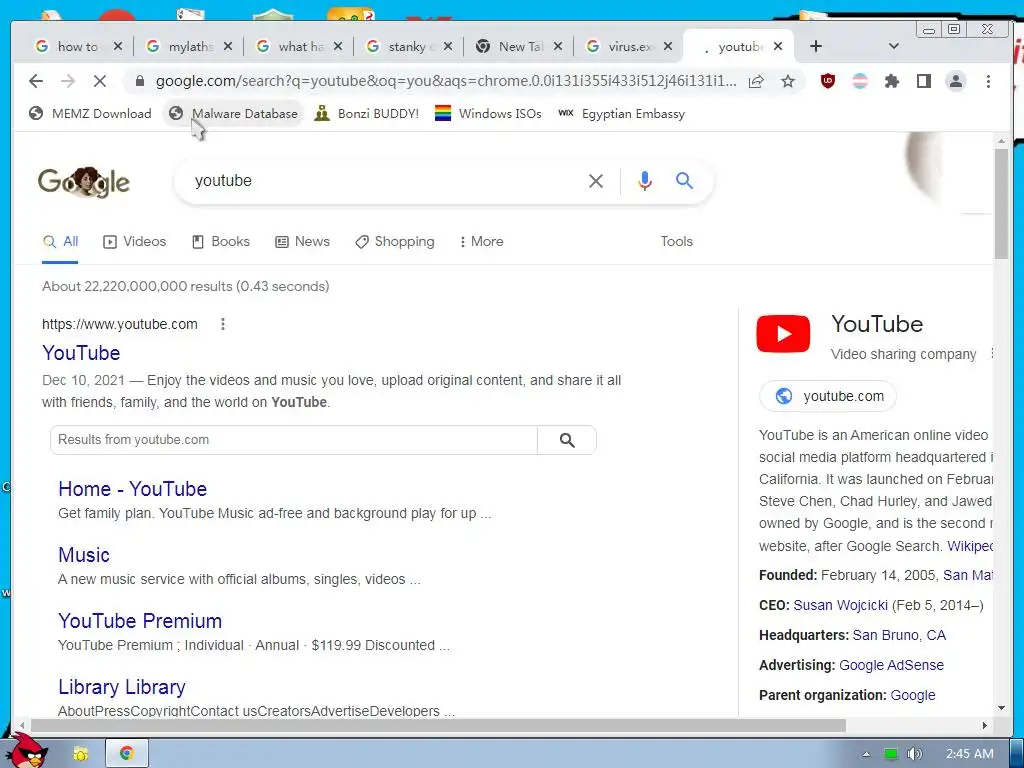Click the Google search input field
1024x768 pixels.
click(x=385, y=181)
